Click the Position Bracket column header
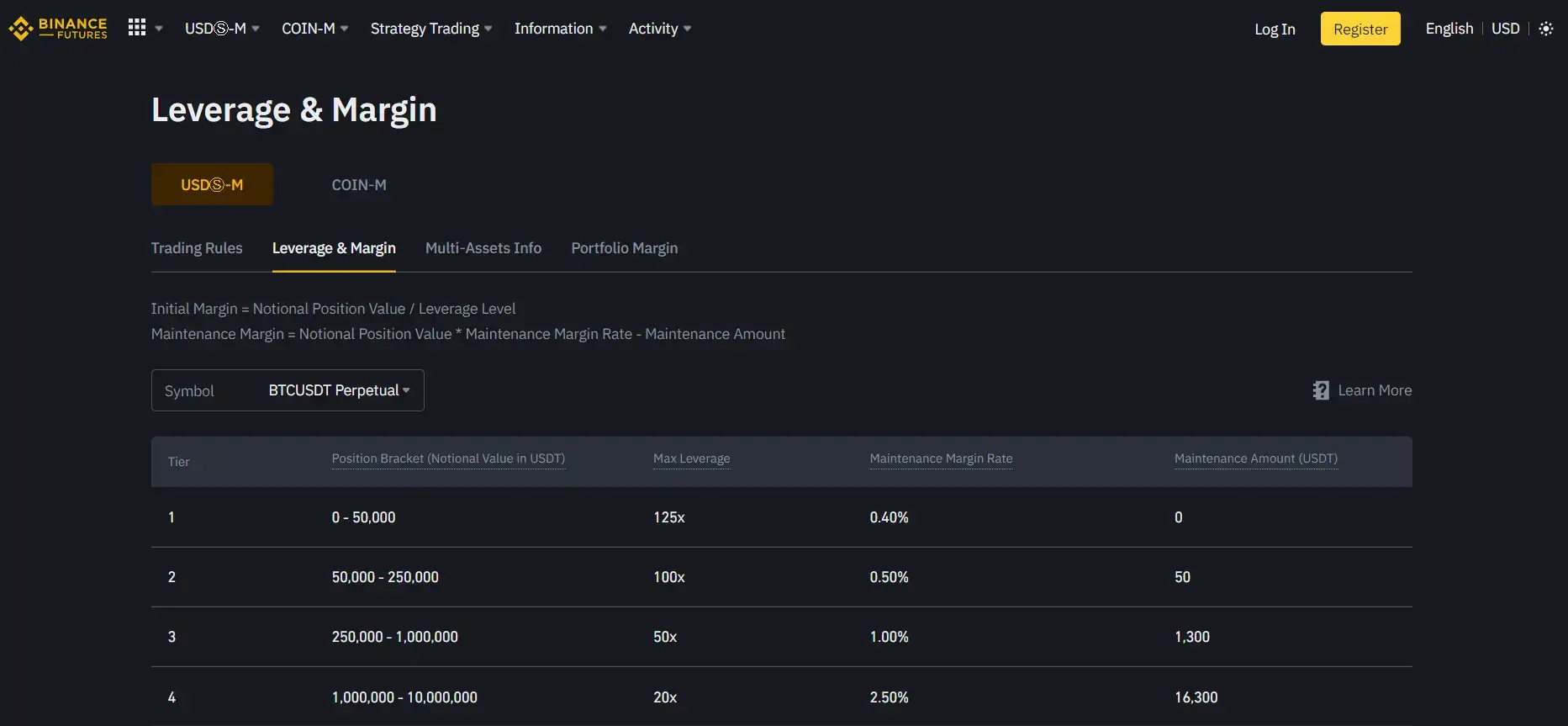The image size is (1568, 726). (x=448, y=458)
